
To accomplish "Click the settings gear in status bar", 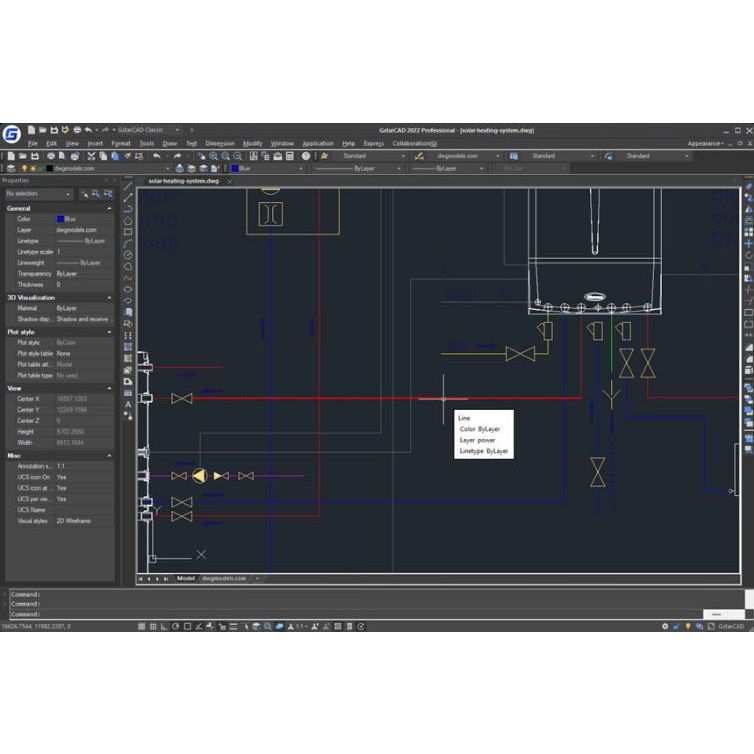I will point(665,626).
